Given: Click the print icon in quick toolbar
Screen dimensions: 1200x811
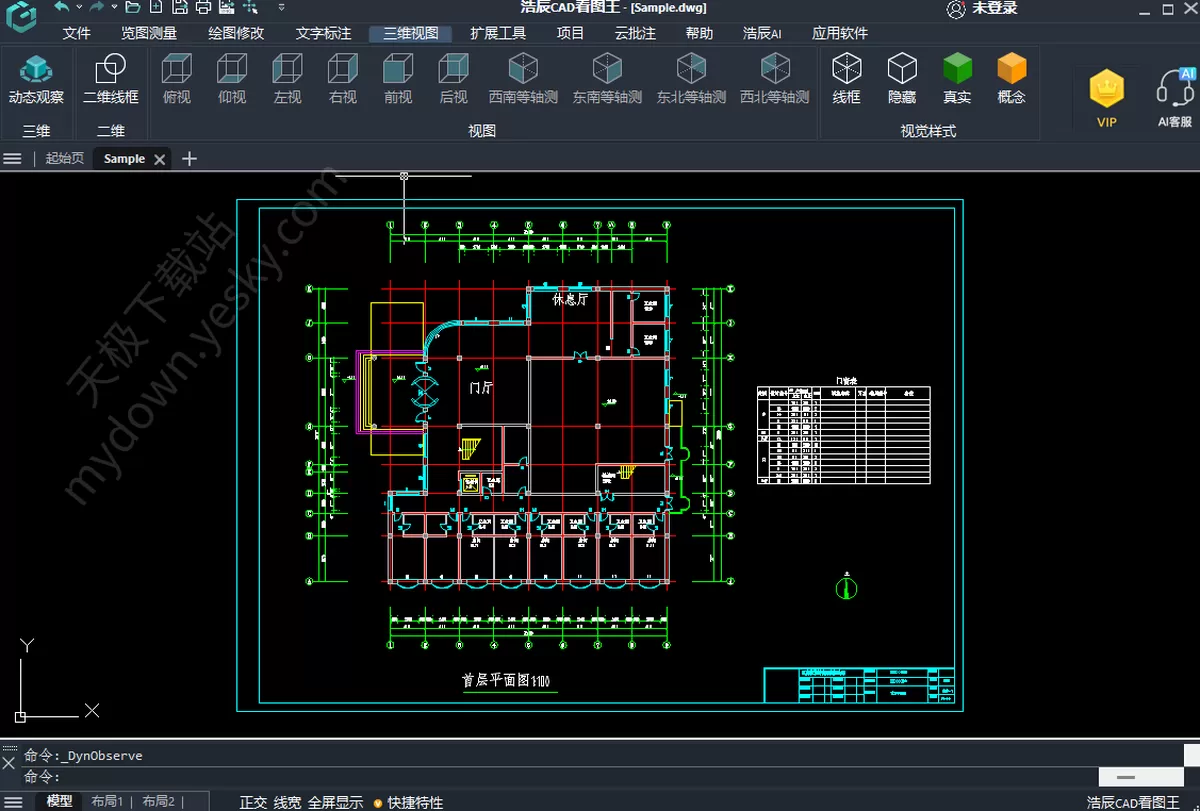Looking at the screenshot, I should (x=203, y=7).
